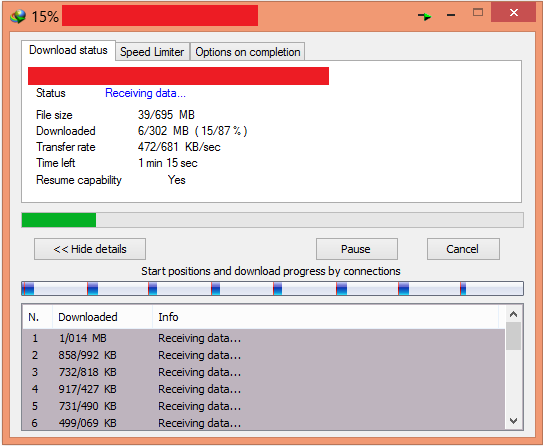Close the download window

pyautogui.click(x=513, y=13)
